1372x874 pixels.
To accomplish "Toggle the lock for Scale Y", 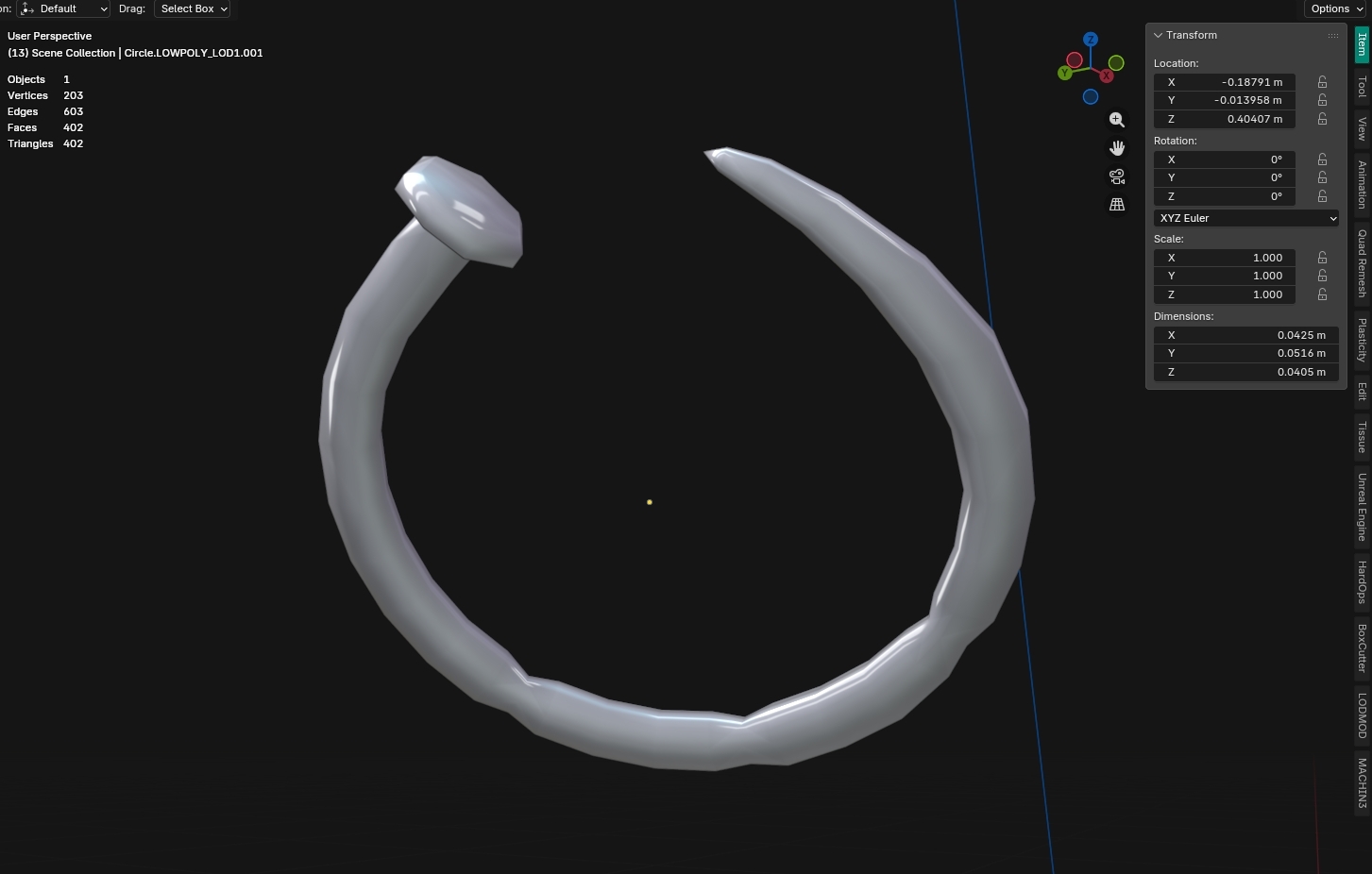I will point(1322,276).
